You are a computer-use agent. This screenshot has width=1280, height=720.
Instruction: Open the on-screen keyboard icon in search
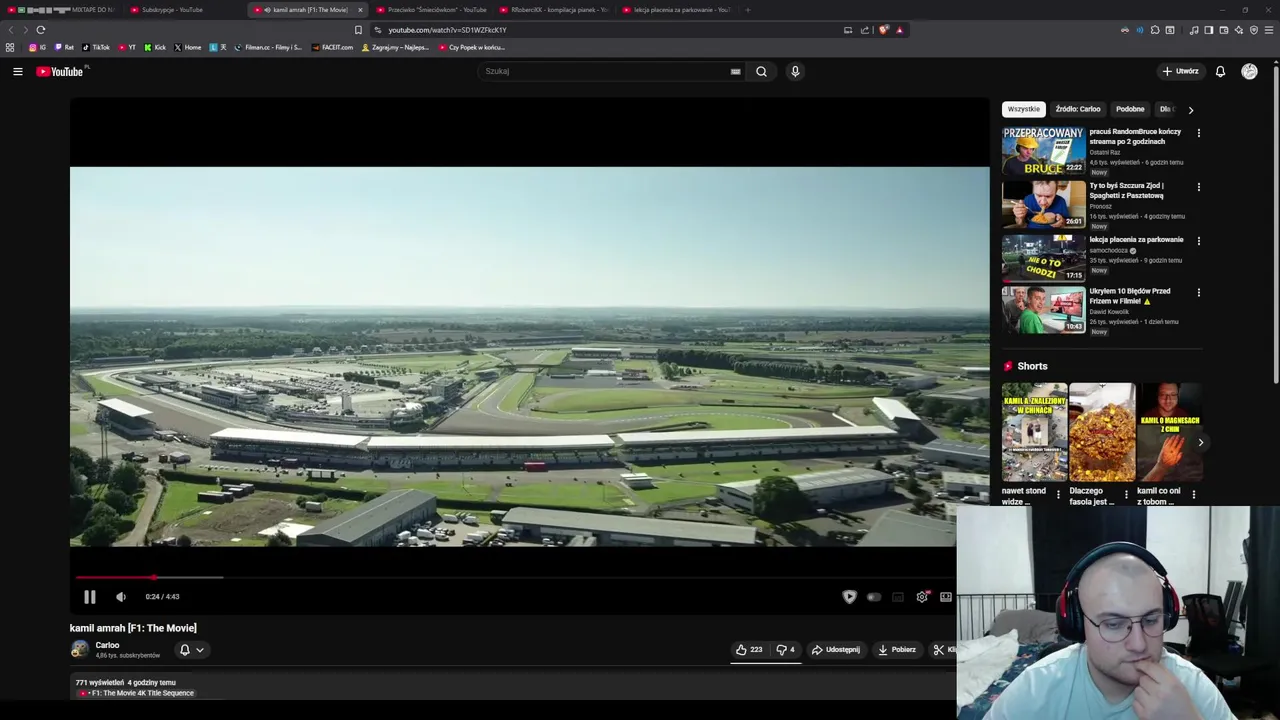[x=735, y=71]
